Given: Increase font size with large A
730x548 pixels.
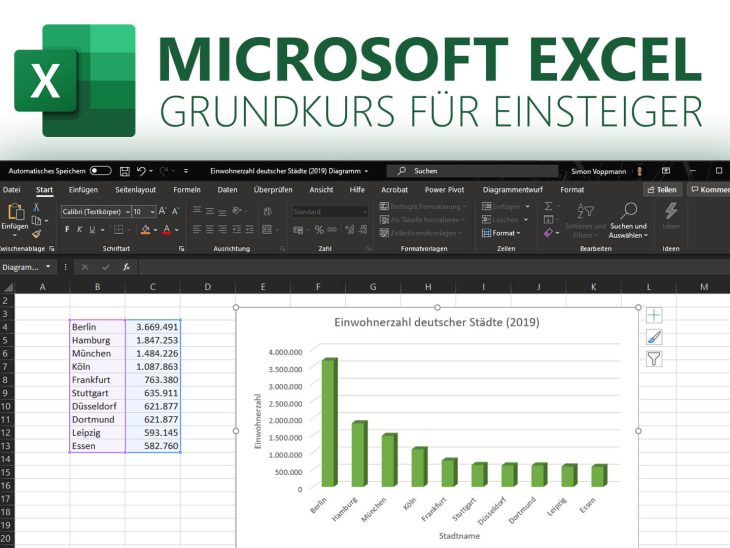Looking at the screenshot, I should coord(162,211).
